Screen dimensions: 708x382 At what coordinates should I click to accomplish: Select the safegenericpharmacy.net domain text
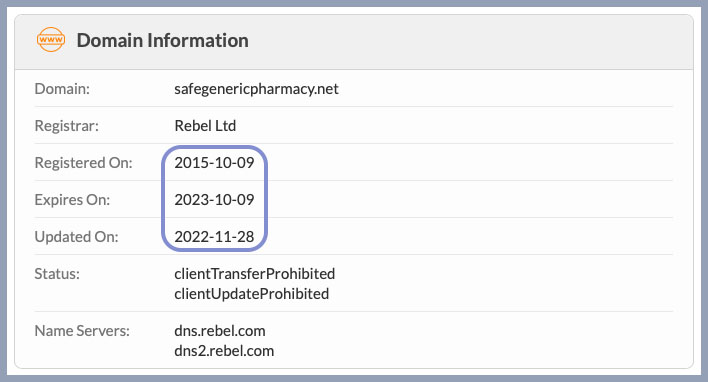tap(256, 89)
